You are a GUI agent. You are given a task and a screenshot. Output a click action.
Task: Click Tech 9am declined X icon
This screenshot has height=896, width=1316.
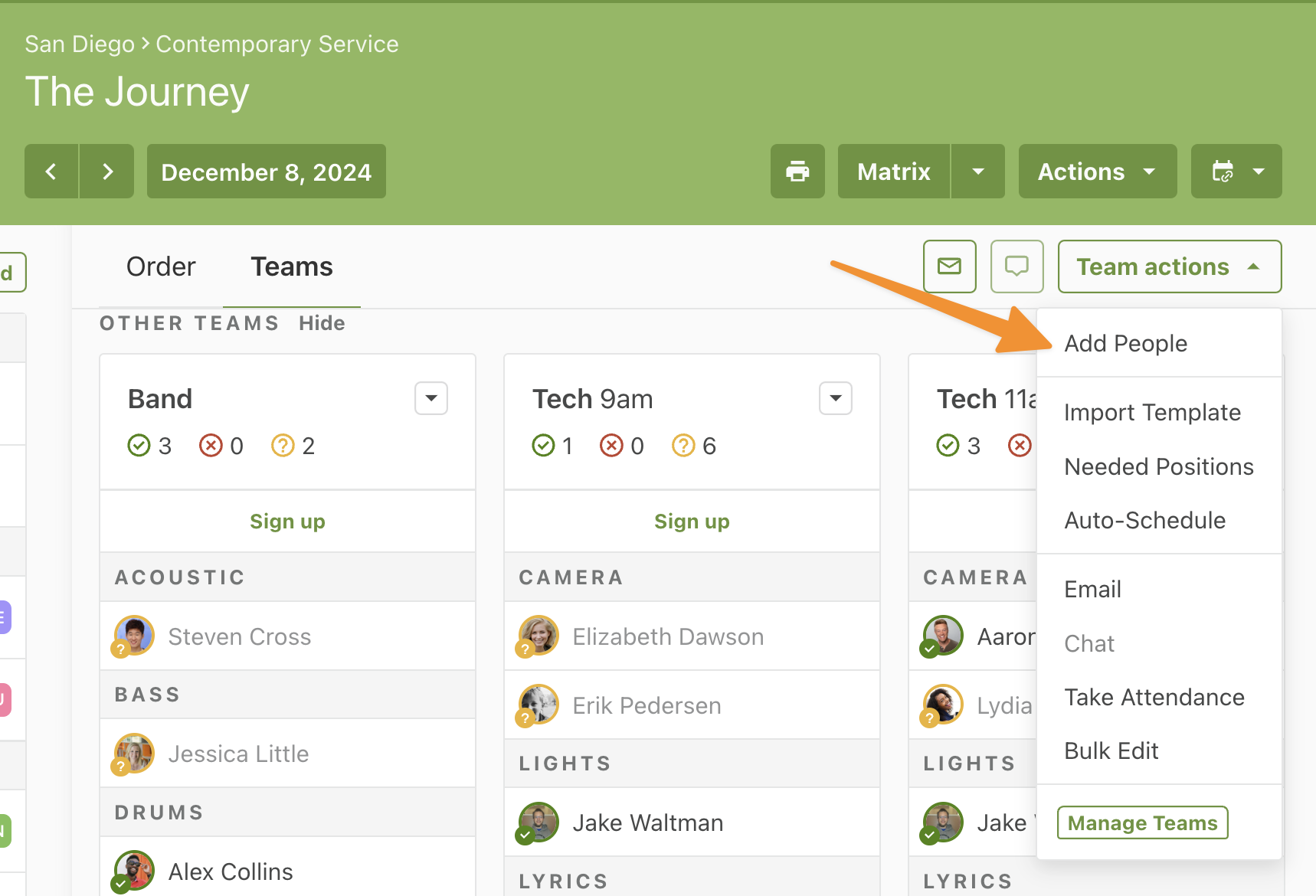tap(611, 446)
